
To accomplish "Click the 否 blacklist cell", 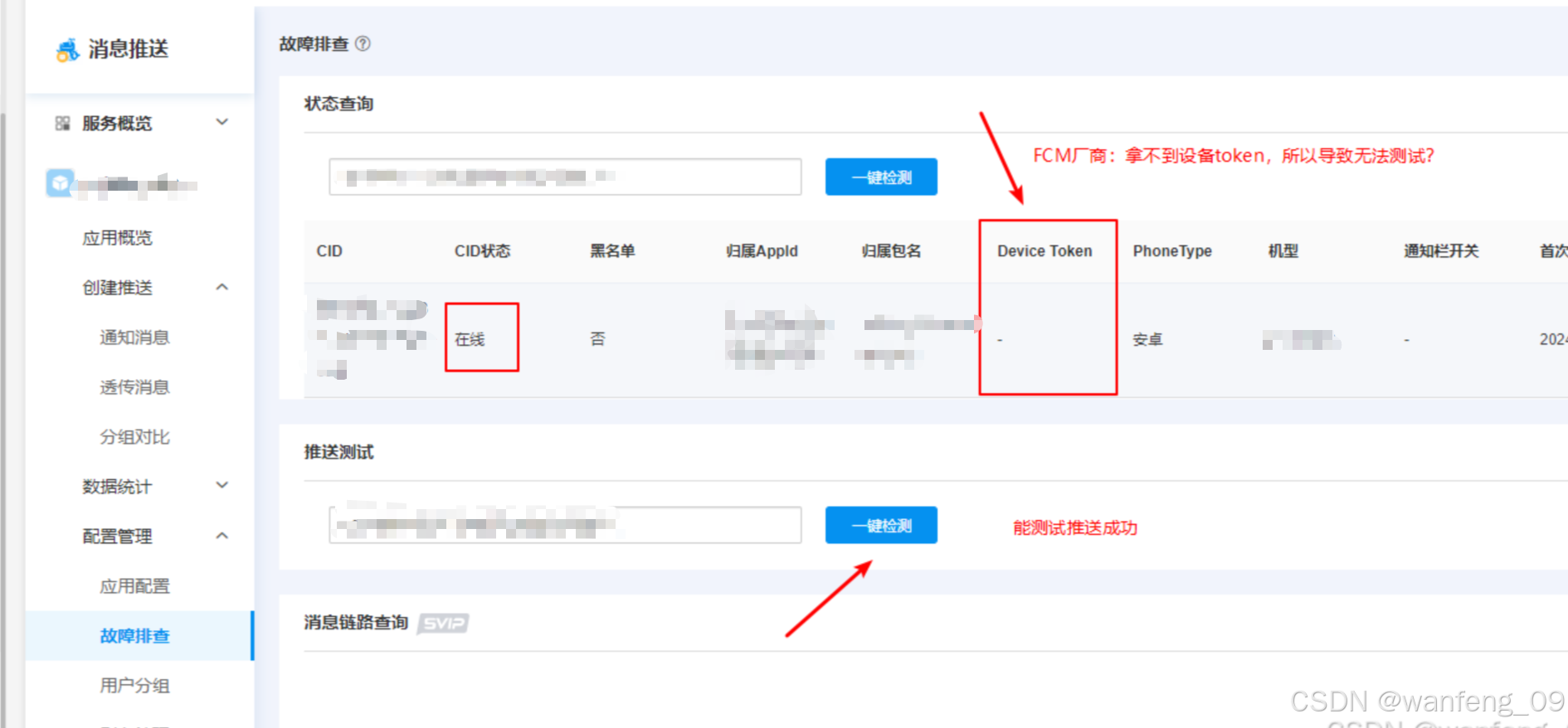I will coord(597,339).
